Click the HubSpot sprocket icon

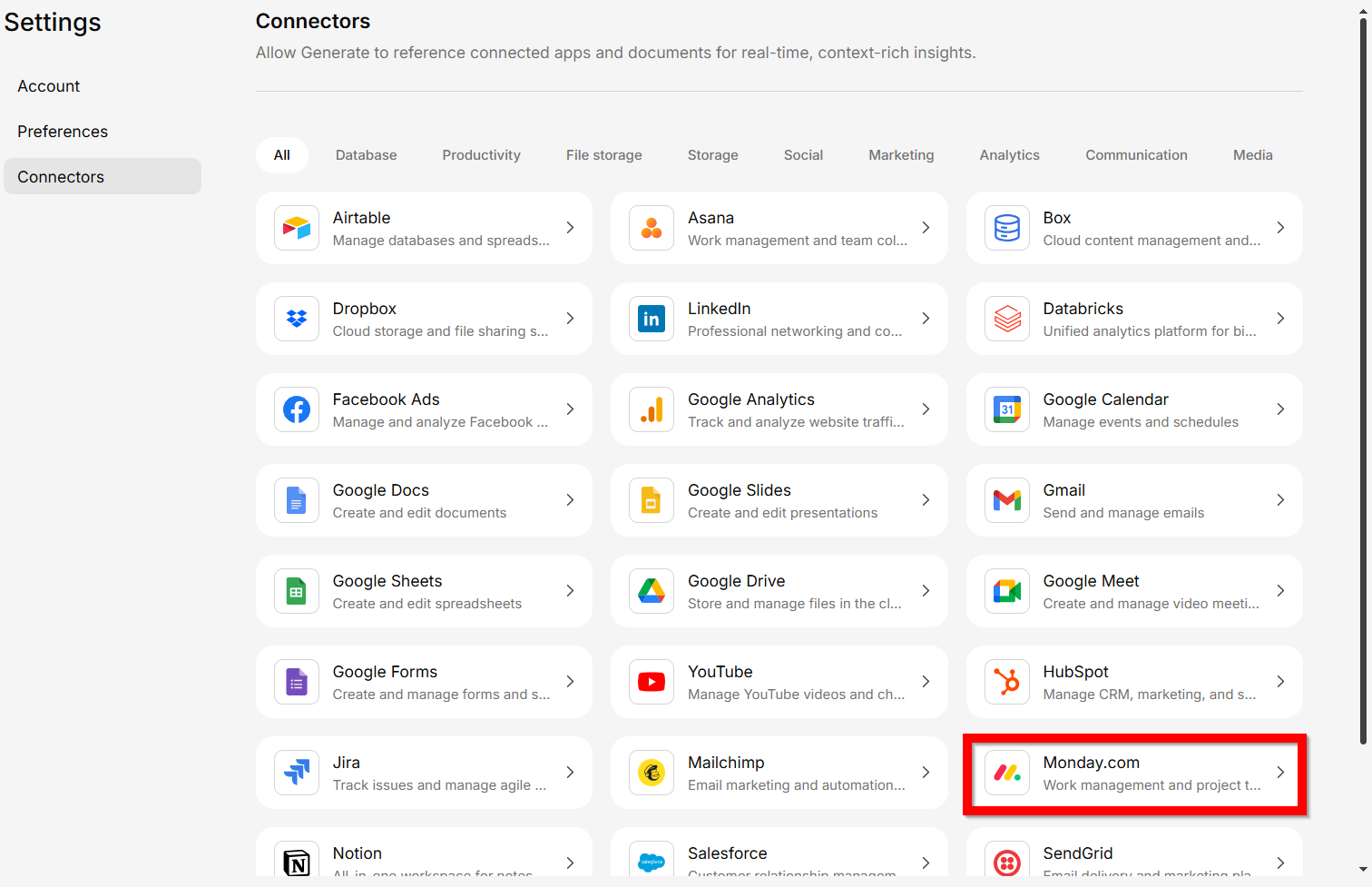[x=1007, y=682]
